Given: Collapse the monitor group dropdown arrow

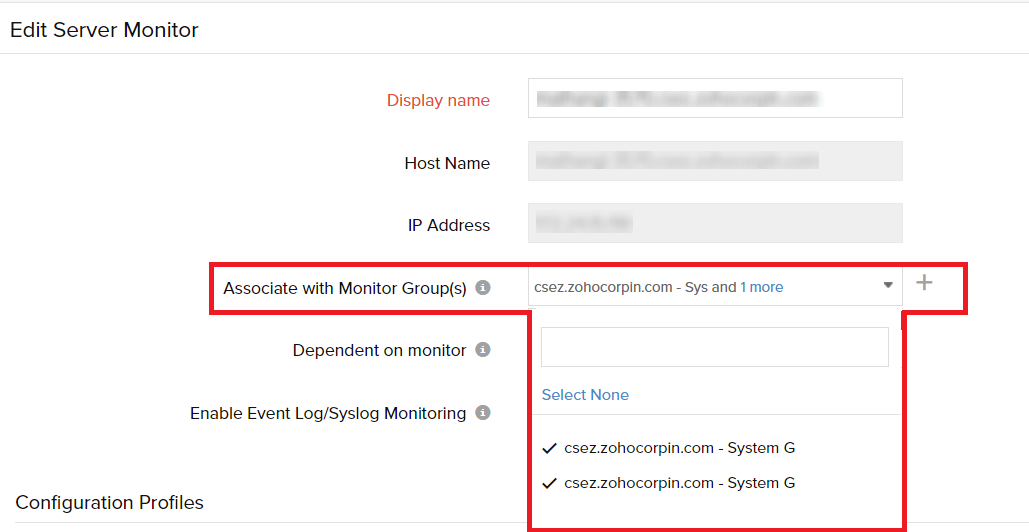Looking at the screenshot, I should (888, 286).
